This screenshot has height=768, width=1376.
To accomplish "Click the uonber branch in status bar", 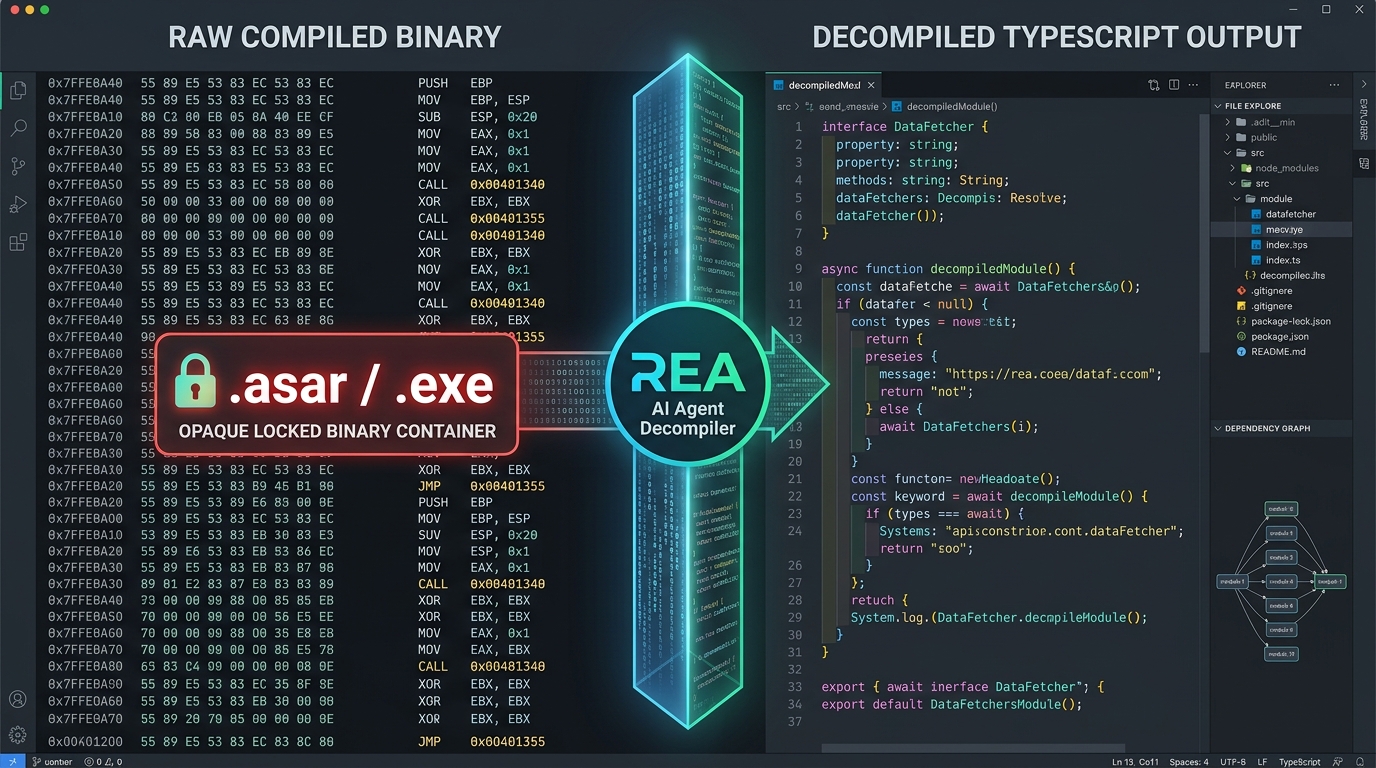I will (x=52, y=761).
